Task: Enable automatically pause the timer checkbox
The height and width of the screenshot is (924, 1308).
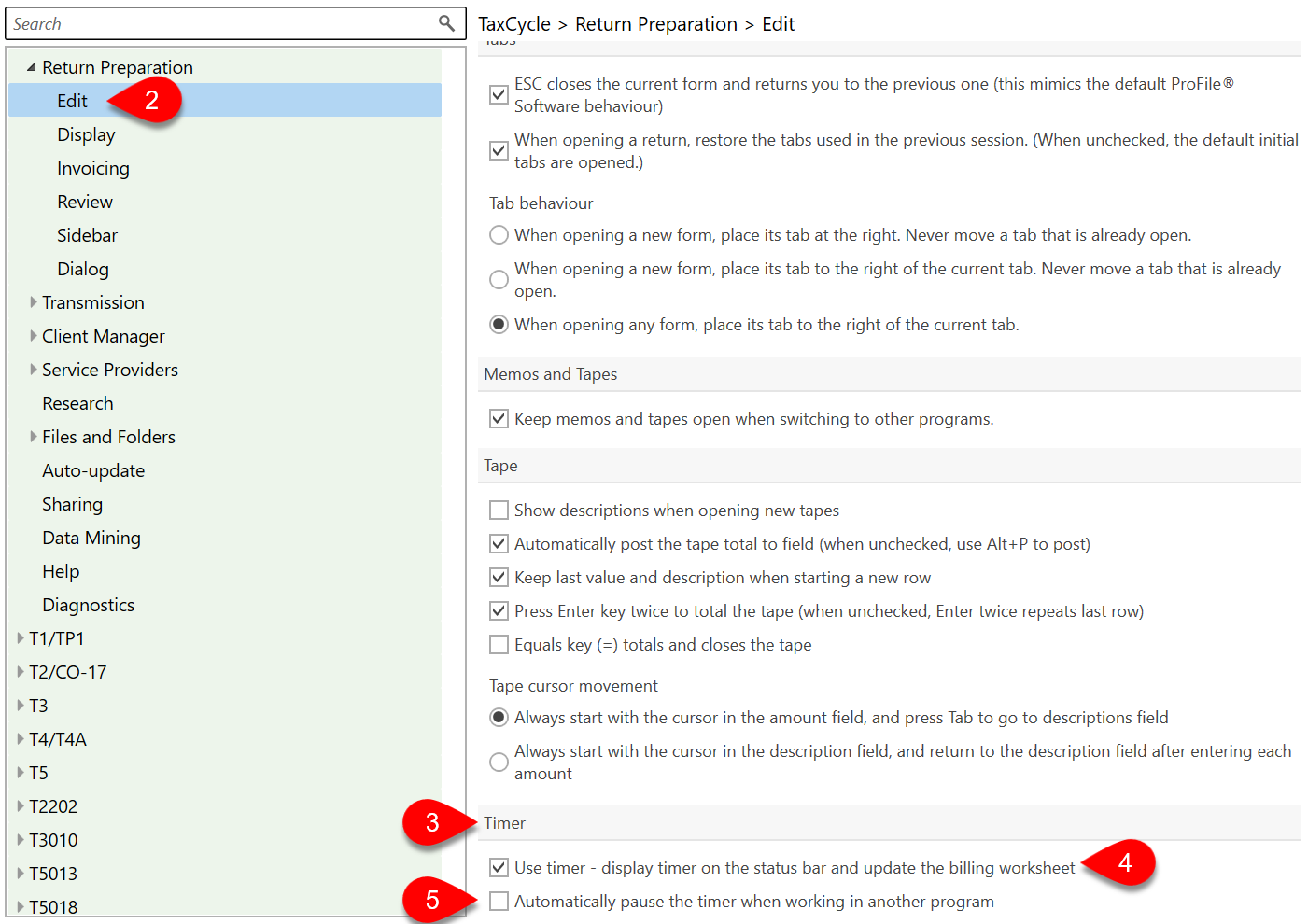Action: point(499,902)
